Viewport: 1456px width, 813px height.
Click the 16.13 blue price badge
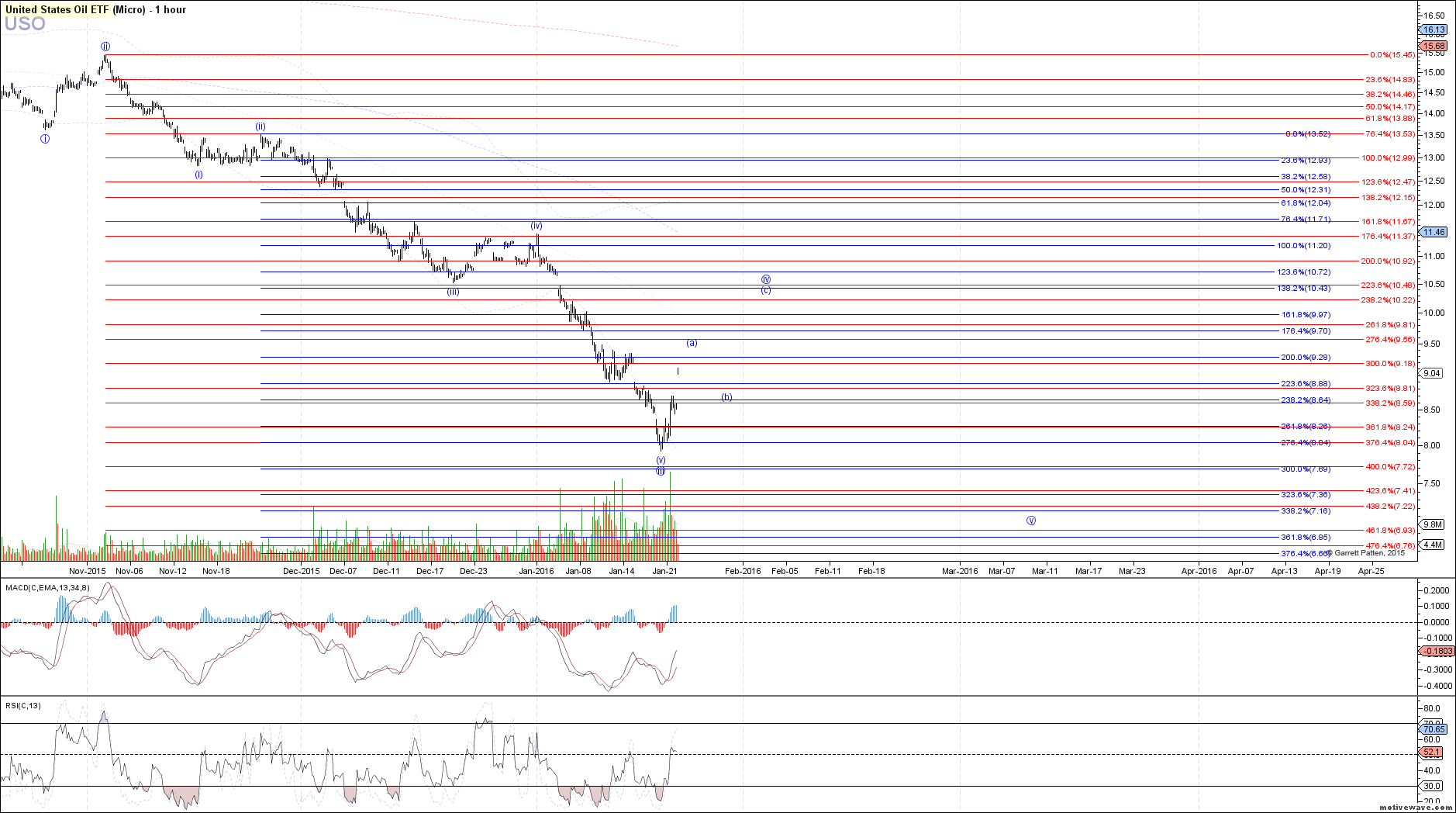pyautogui.click(x=1434, y=29)
